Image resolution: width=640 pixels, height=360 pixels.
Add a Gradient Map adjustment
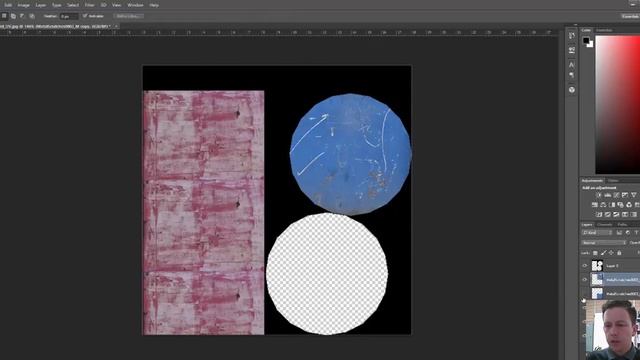point(633,214)
